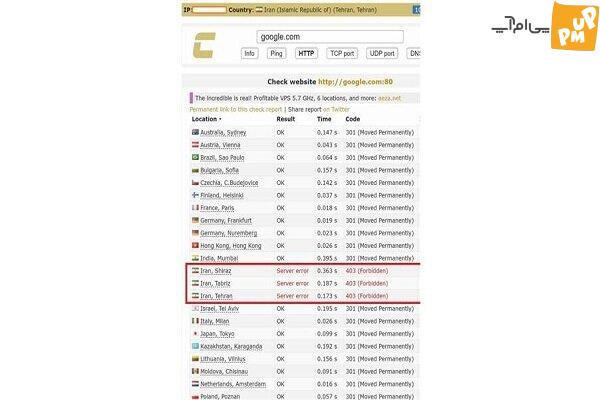Click the Austria flag icon

196,145
